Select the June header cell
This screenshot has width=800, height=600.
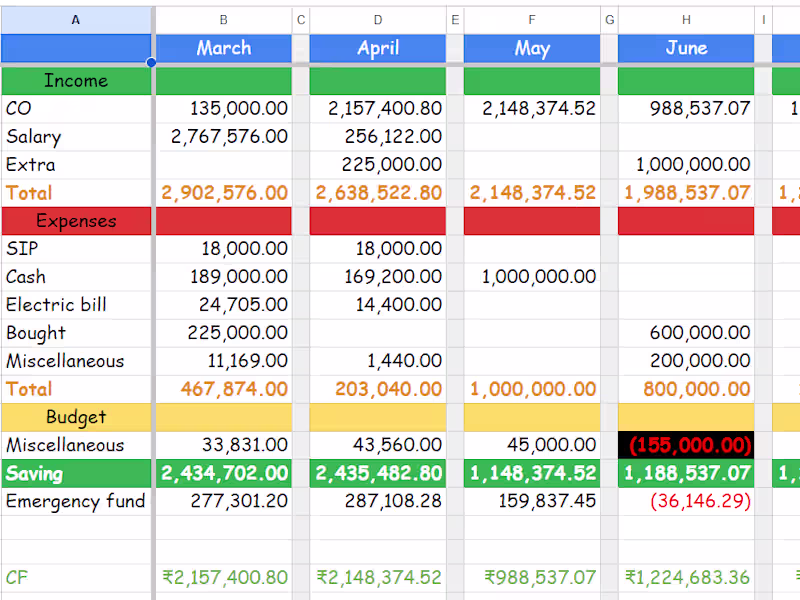tap(686, 48)
